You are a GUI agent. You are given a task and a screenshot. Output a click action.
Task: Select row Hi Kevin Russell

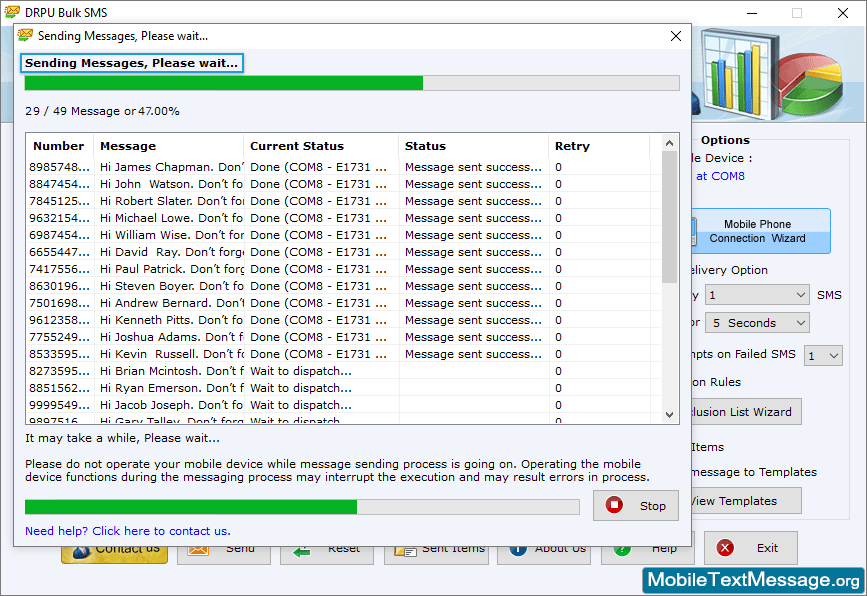[x=343, y=354]
